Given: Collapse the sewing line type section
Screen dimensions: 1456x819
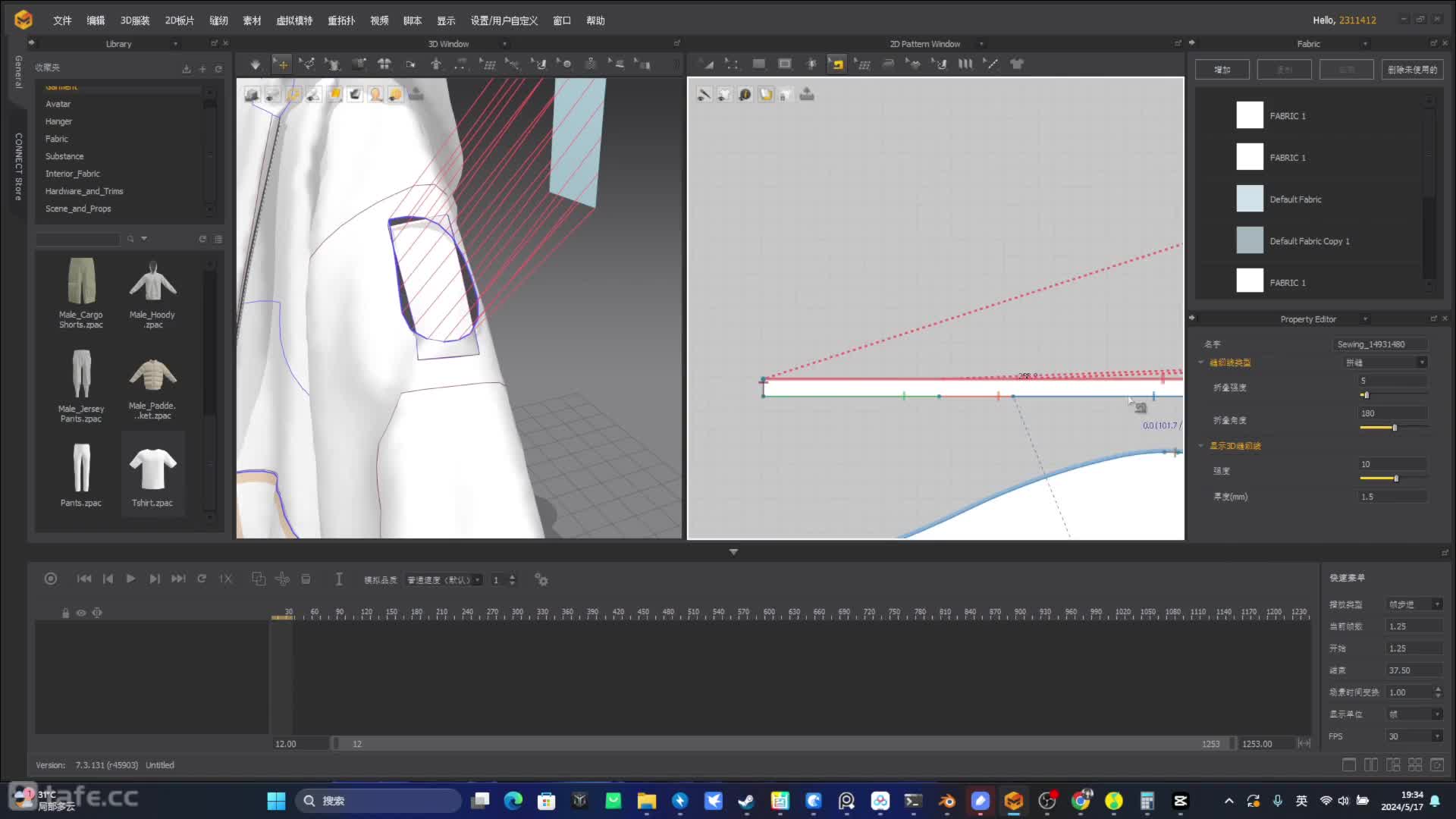Looking at the screenshot, I should [1201, 362].
